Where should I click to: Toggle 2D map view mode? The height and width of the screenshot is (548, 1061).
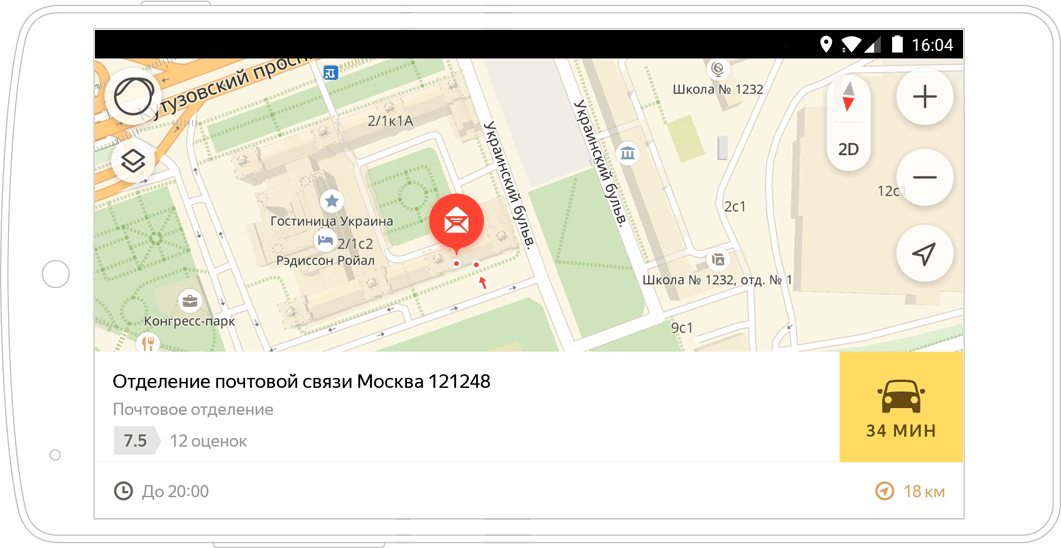[x=848, y=150]
